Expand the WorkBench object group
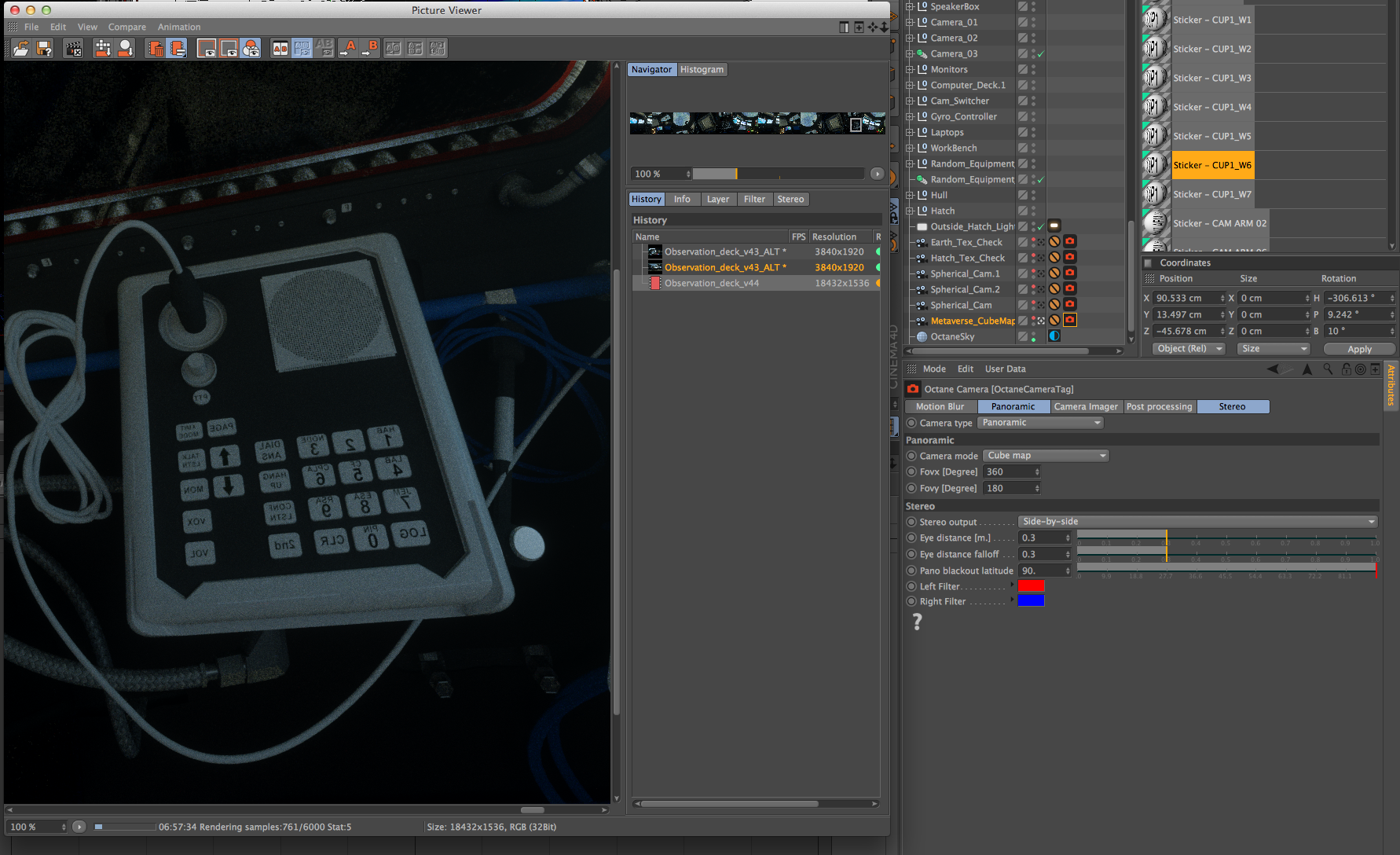 click(x=910, y=148)
